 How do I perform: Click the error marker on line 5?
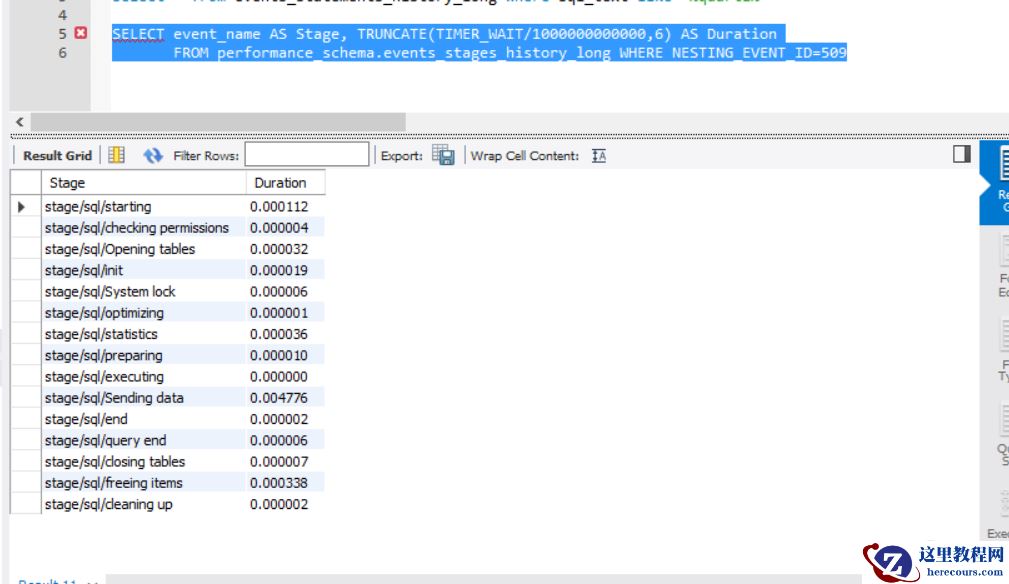pyautogui.click(x=80, y=33)
